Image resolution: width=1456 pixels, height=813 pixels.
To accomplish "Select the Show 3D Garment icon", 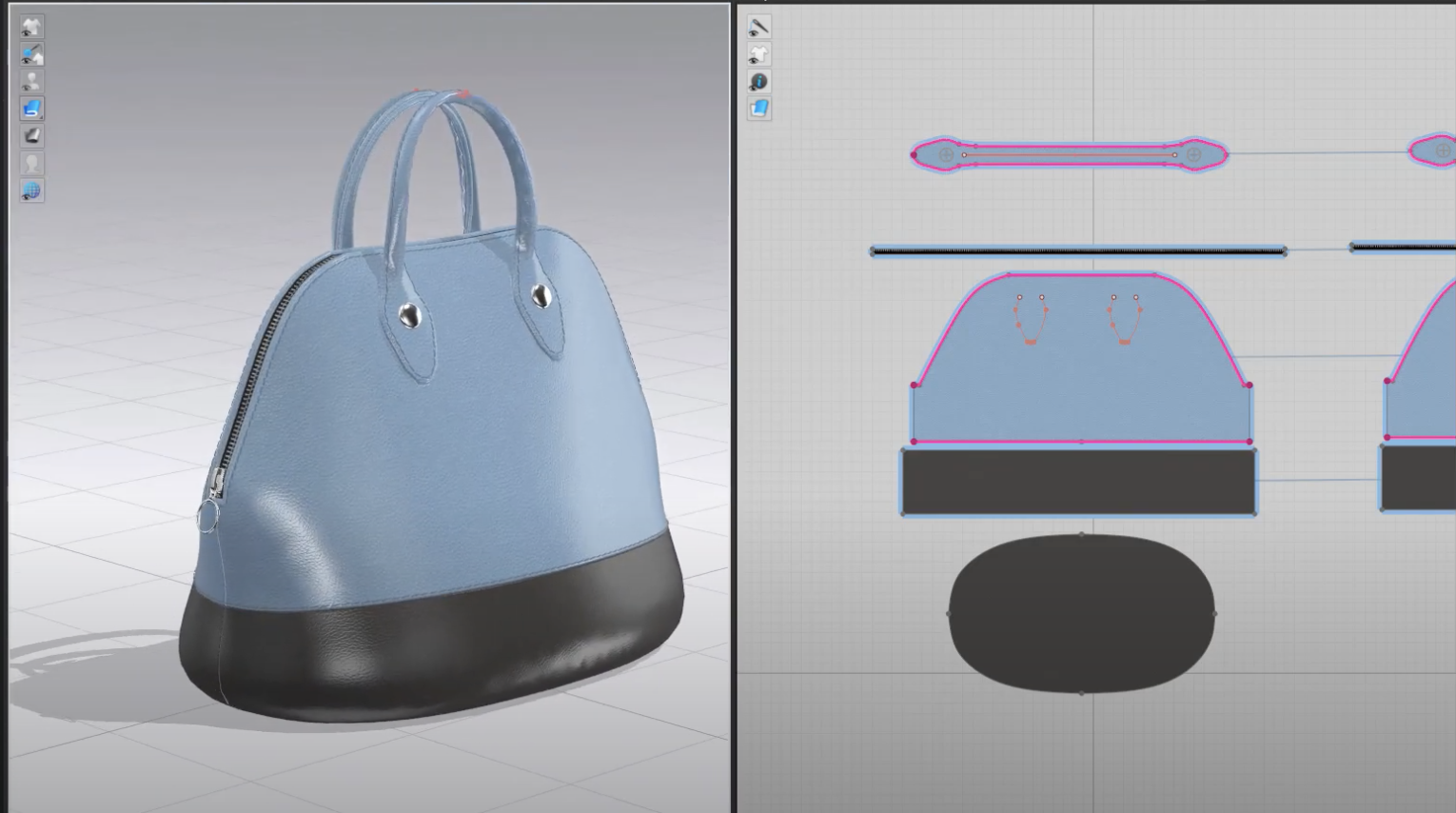I will point(31,27).
